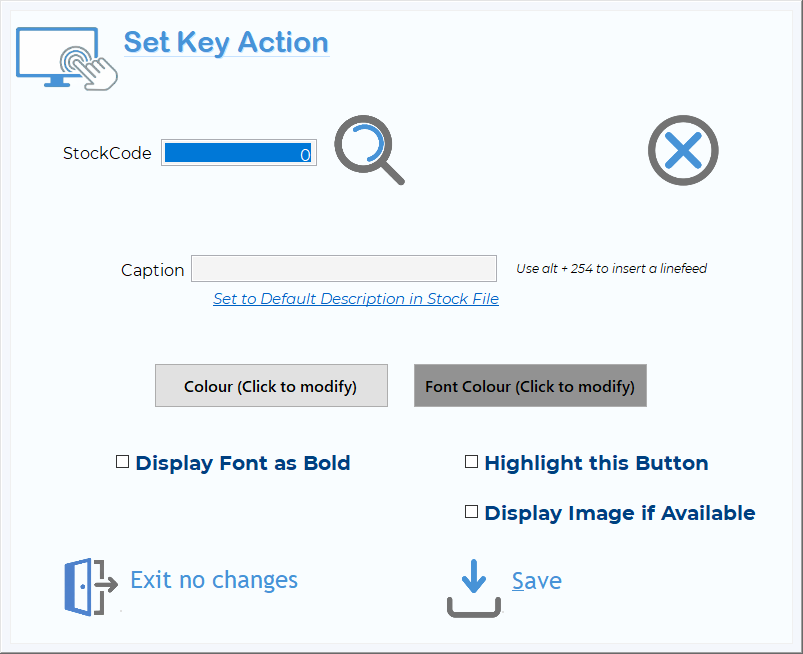Click the exit door icon
The height and width of the screenshot is (654, 803).
click(91, 586)
